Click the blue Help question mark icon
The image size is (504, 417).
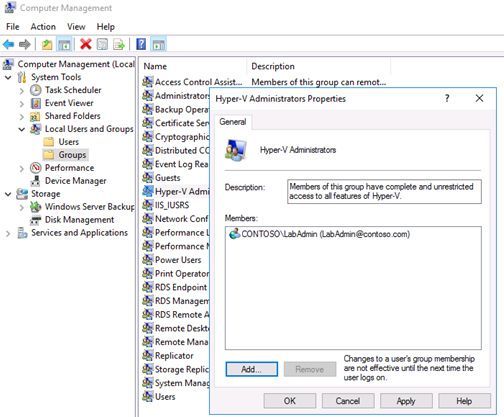141,44
